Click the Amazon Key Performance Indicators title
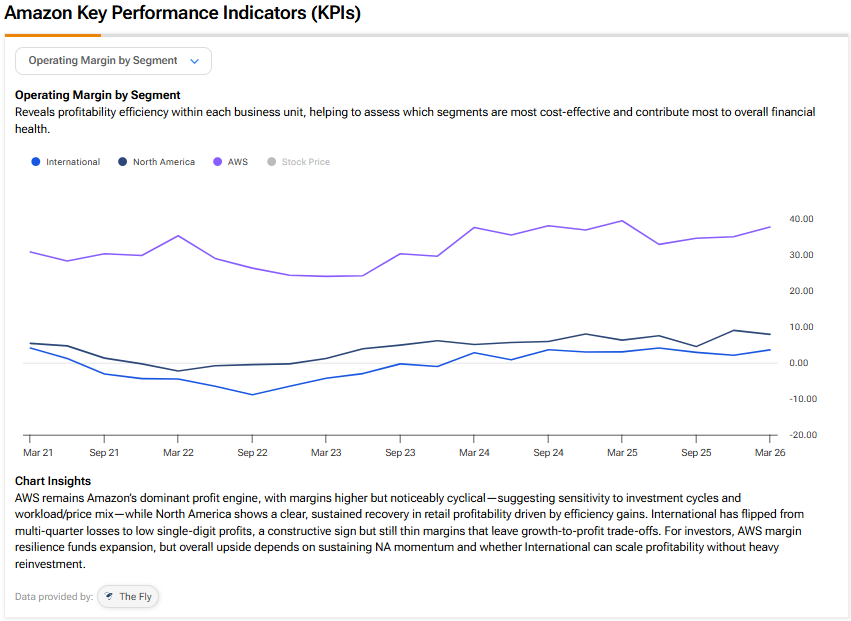Viewport: 851px width, 621px height. pyautogui.click(x=182, y=12)
